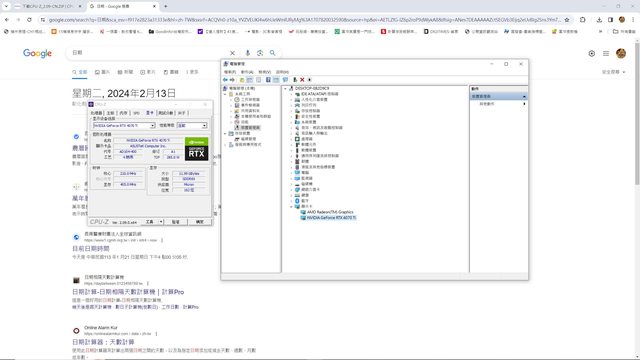Click the Chrome address bar URL
The width and height of the screenshot is (640, 360).
304,20
